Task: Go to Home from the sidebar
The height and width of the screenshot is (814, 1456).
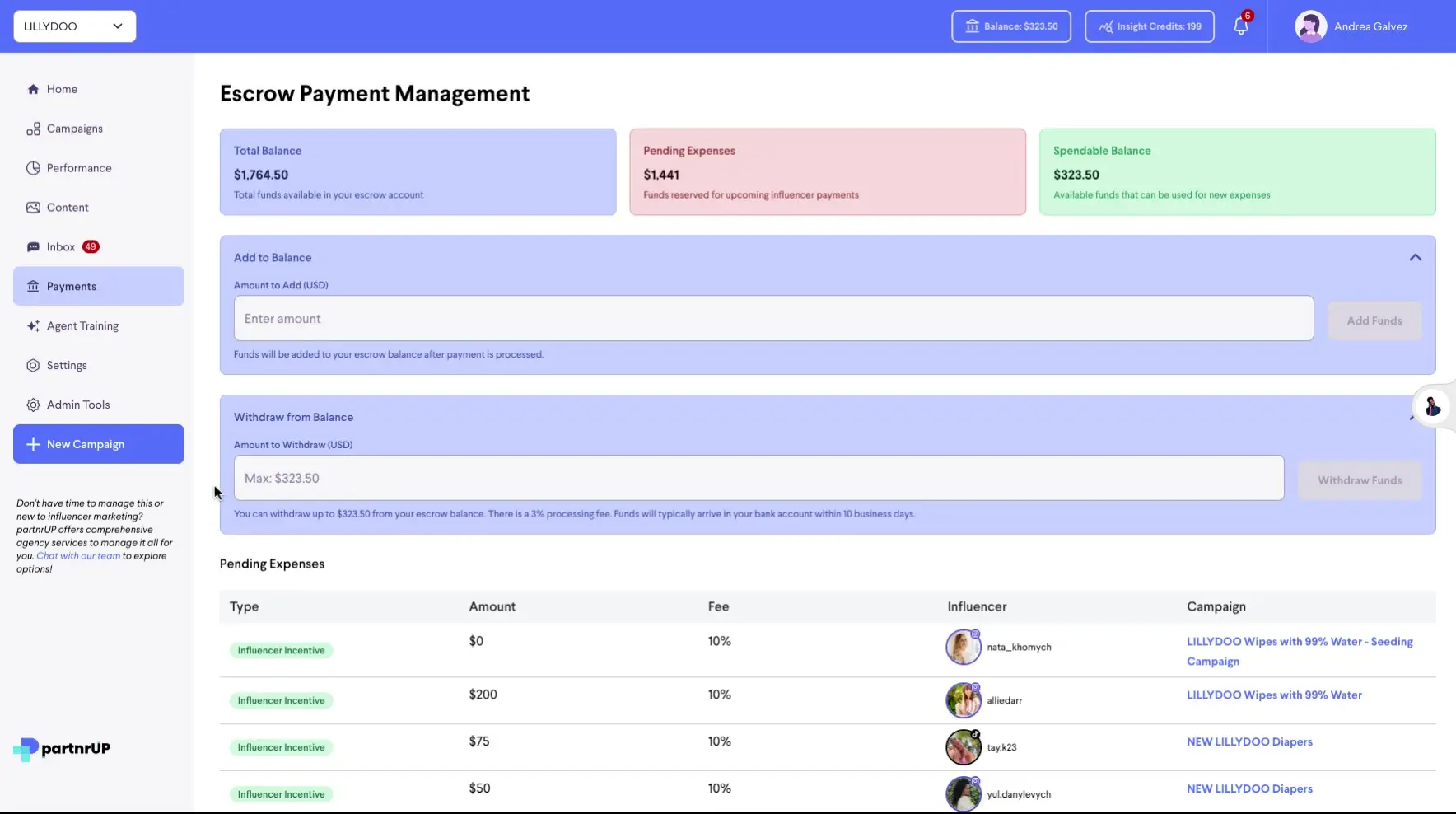Action: [x=61, y=88]
